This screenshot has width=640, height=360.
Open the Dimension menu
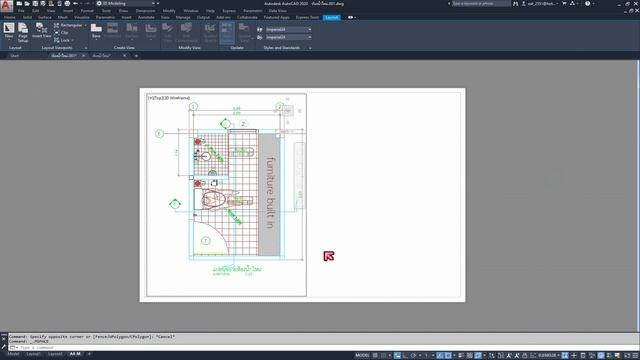(145, 11)
